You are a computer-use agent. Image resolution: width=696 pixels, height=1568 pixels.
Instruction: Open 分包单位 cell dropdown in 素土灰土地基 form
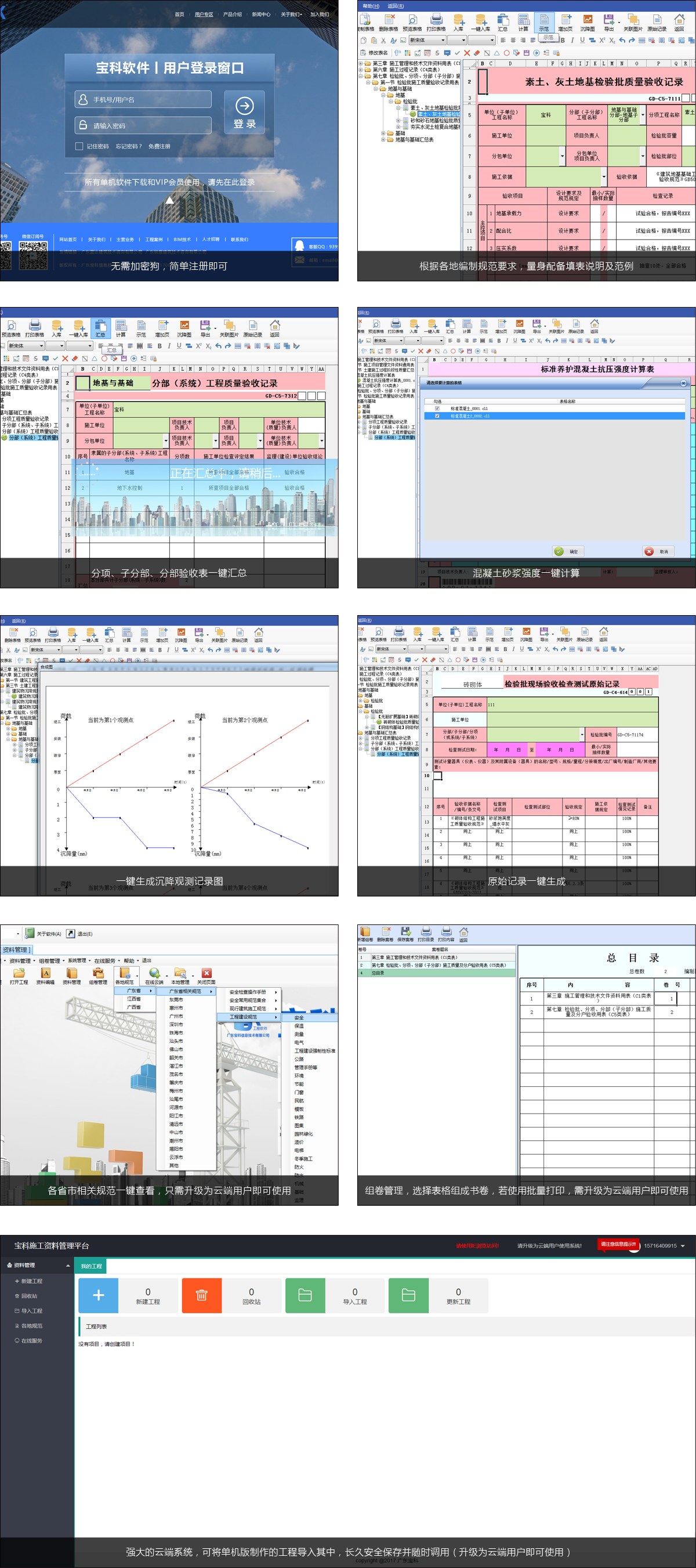point(561,157)
